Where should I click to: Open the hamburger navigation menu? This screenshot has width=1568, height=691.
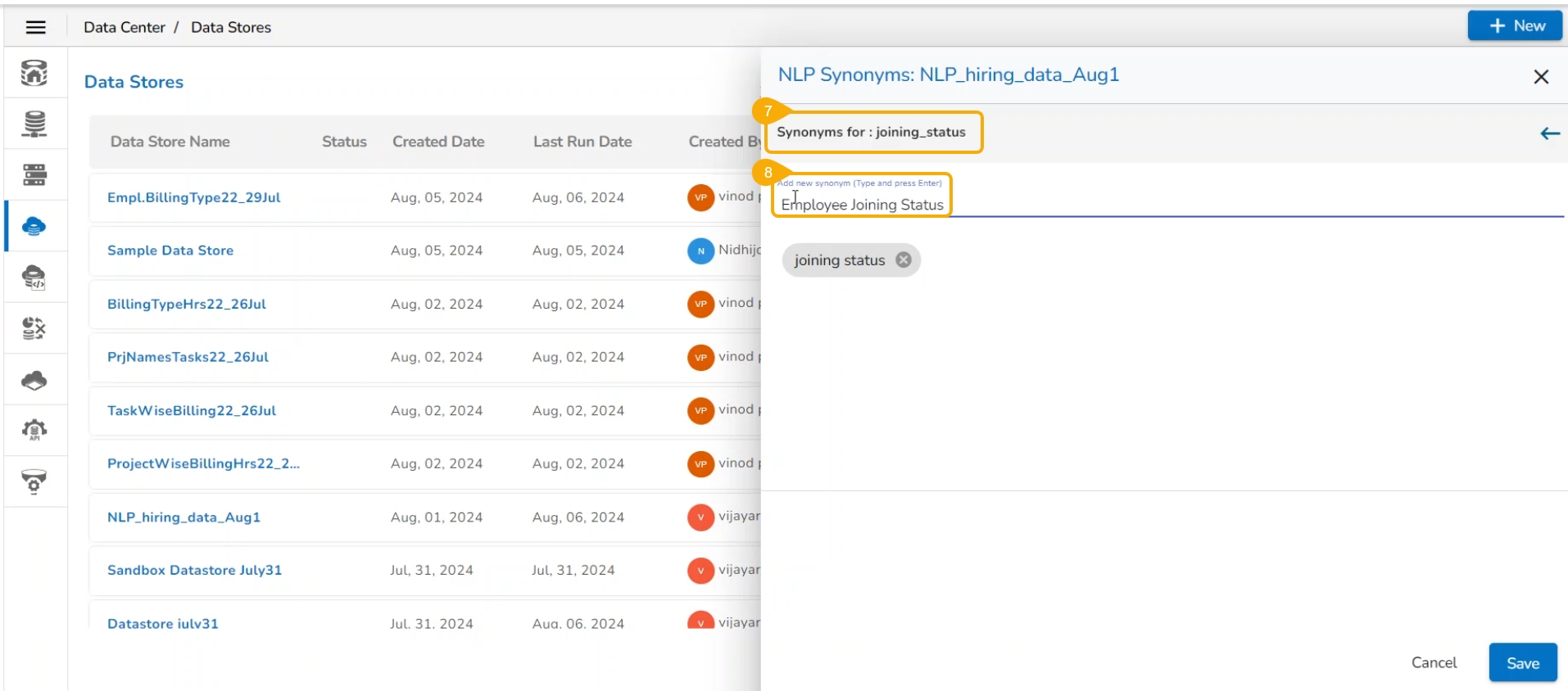click(x=35, y=27)
